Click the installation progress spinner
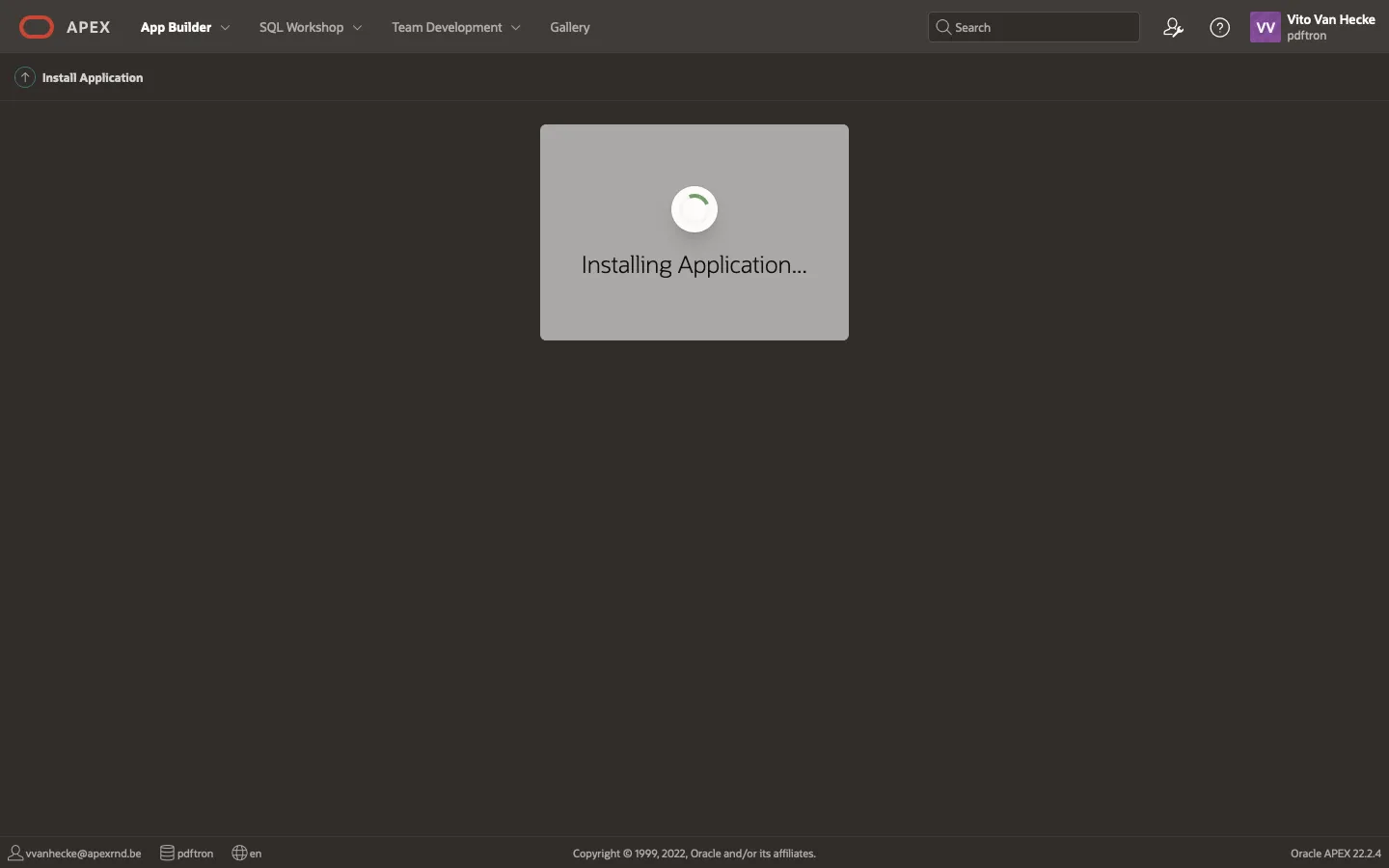The height and width of the screenshot is (868, 1389). tap(694, 209)
